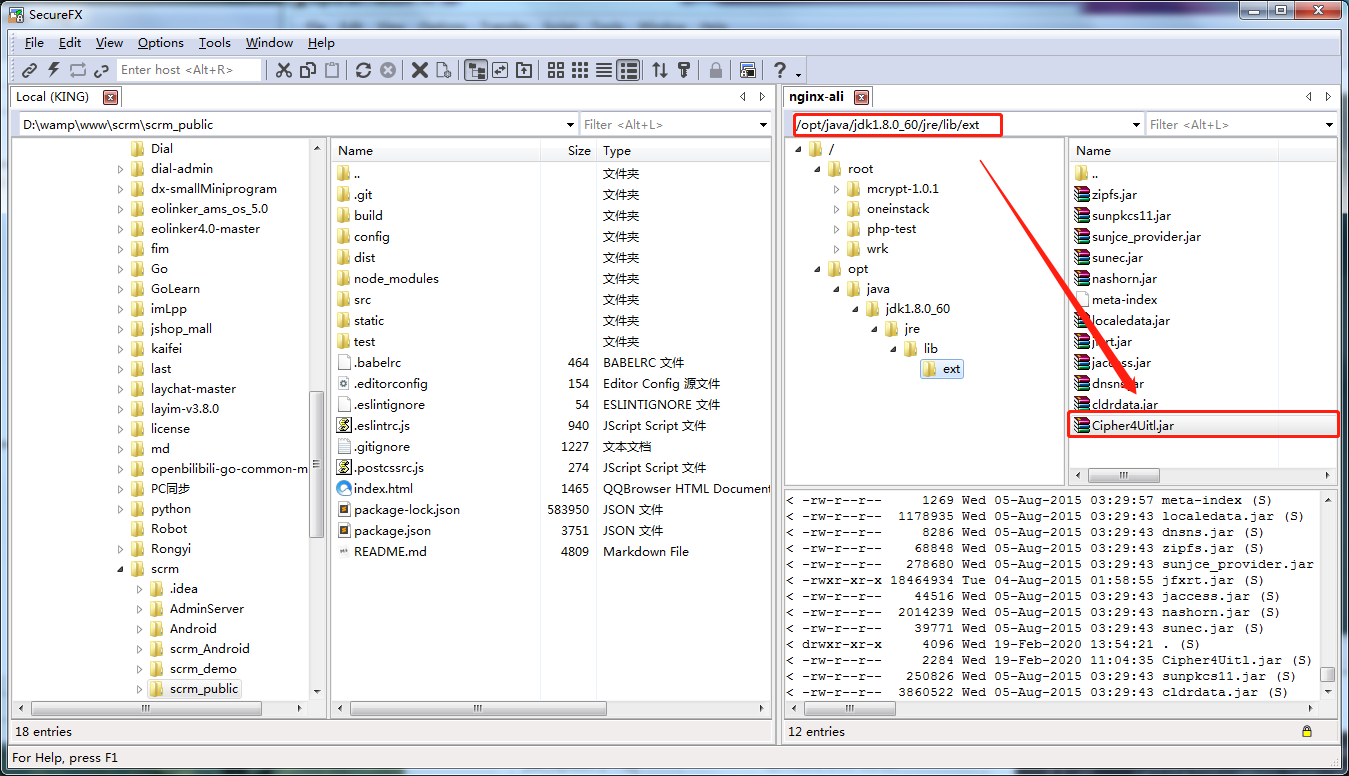Image resolution: width=1349 pixels, height=776 pixels.
Task: Expand the mcrypt-1.0.1 remote folder
Action: (837, 189)
